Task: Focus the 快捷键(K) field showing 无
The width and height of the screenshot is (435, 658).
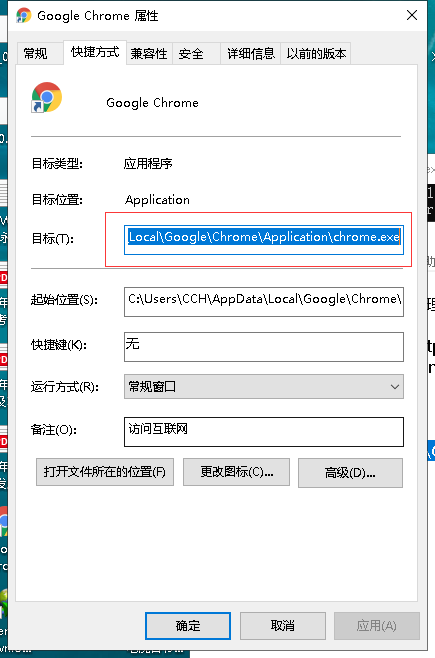Action: point(264,347)
